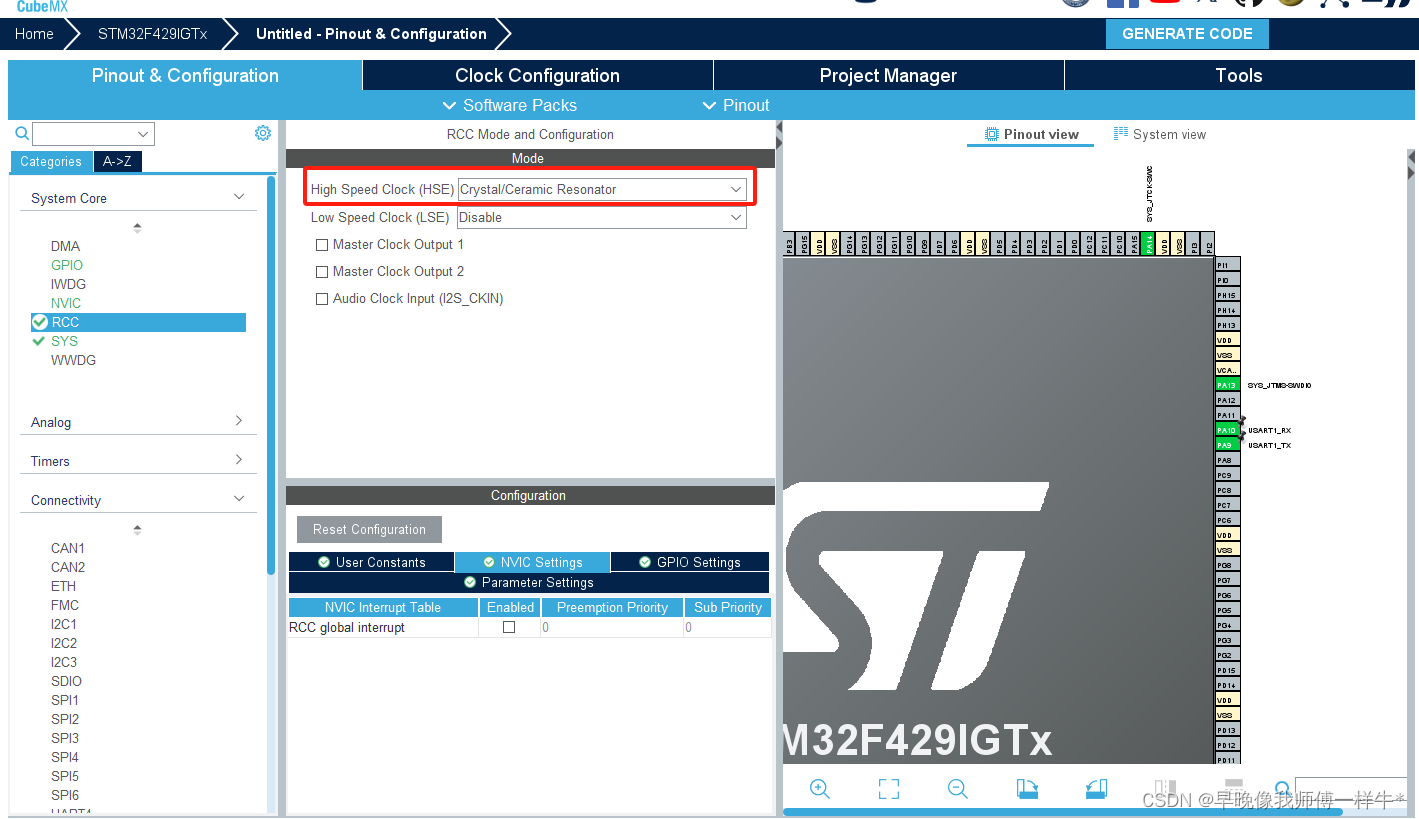Switch to A->Z sorting tab
This screenshot has width=1419, height=819.
coord(118,161)
